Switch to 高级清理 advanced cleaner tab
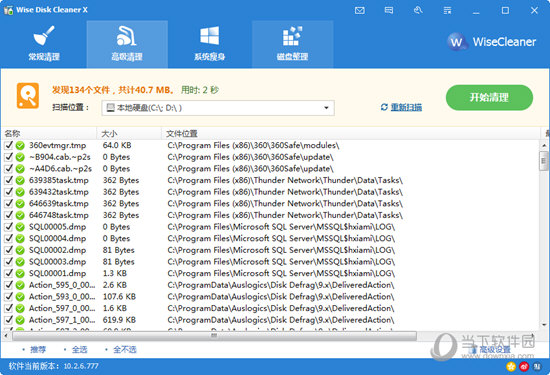The height and width of the screenshot is (375, 550). pyautogui.click(x=127, y=44)
